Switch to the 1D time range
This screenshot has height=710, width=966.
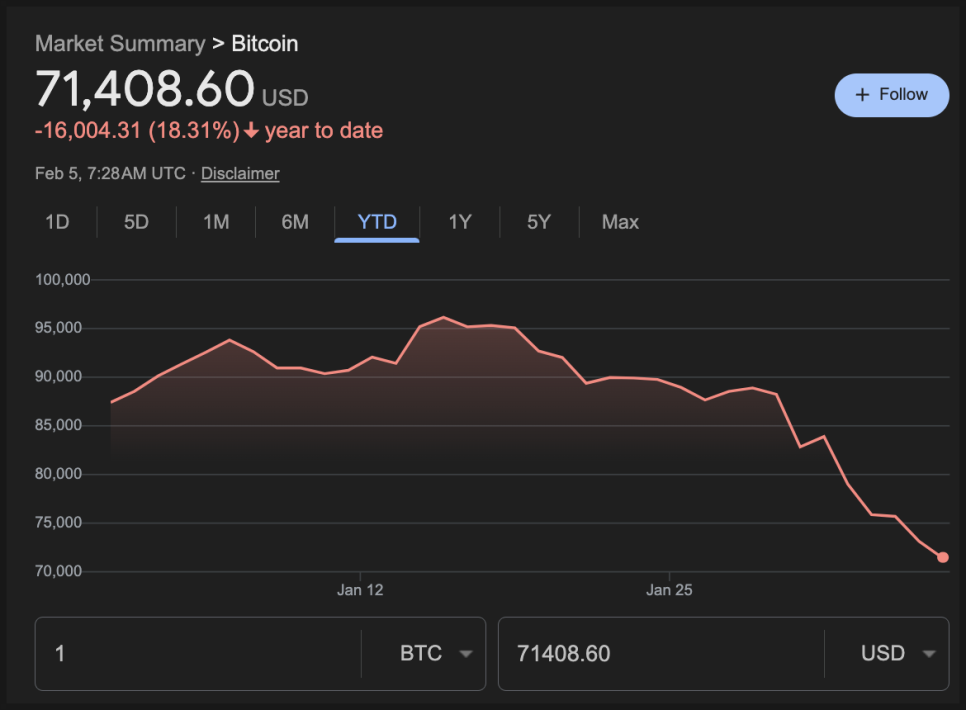57,222
